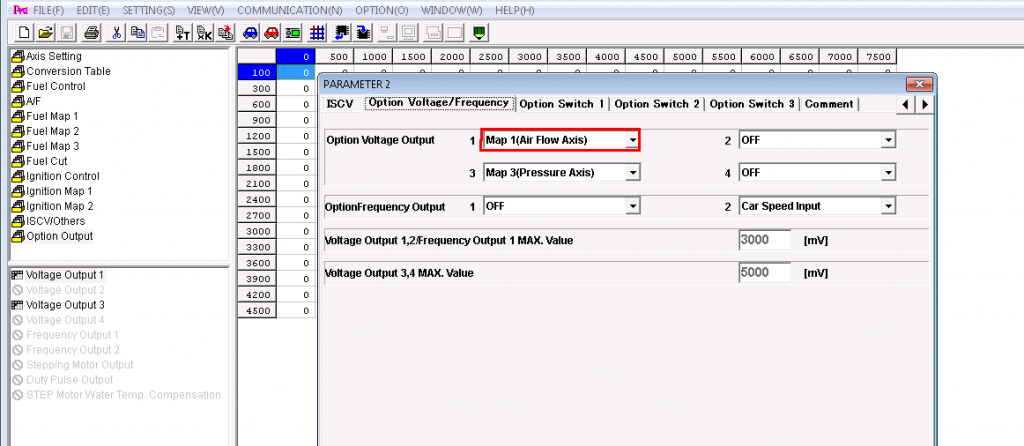Click Voltage Output 3,4 MAX value field

click(x=764, y=273)
